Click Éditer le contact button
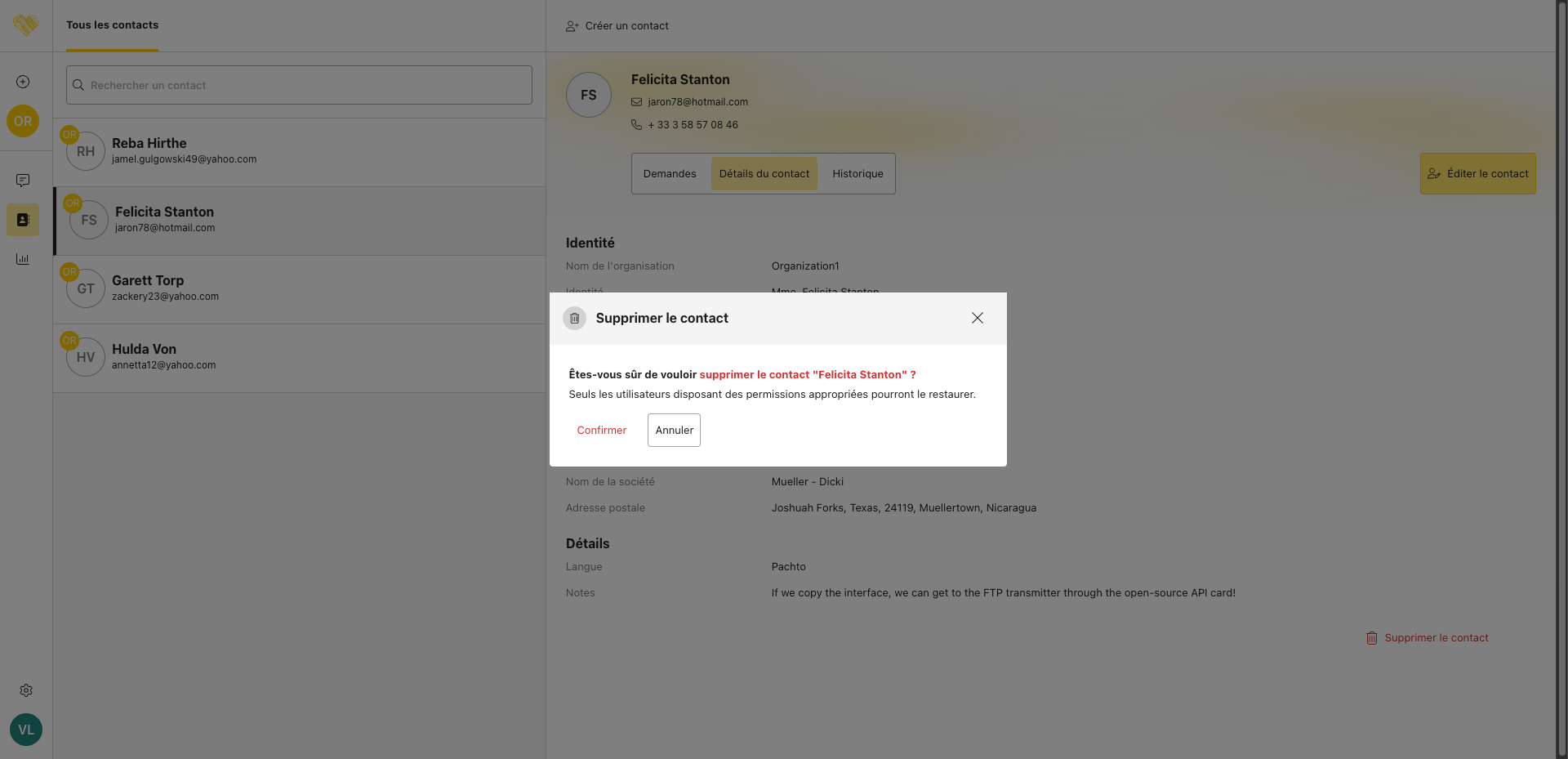This screenshot has height=759, width=1568. (x=1477, y=174)
